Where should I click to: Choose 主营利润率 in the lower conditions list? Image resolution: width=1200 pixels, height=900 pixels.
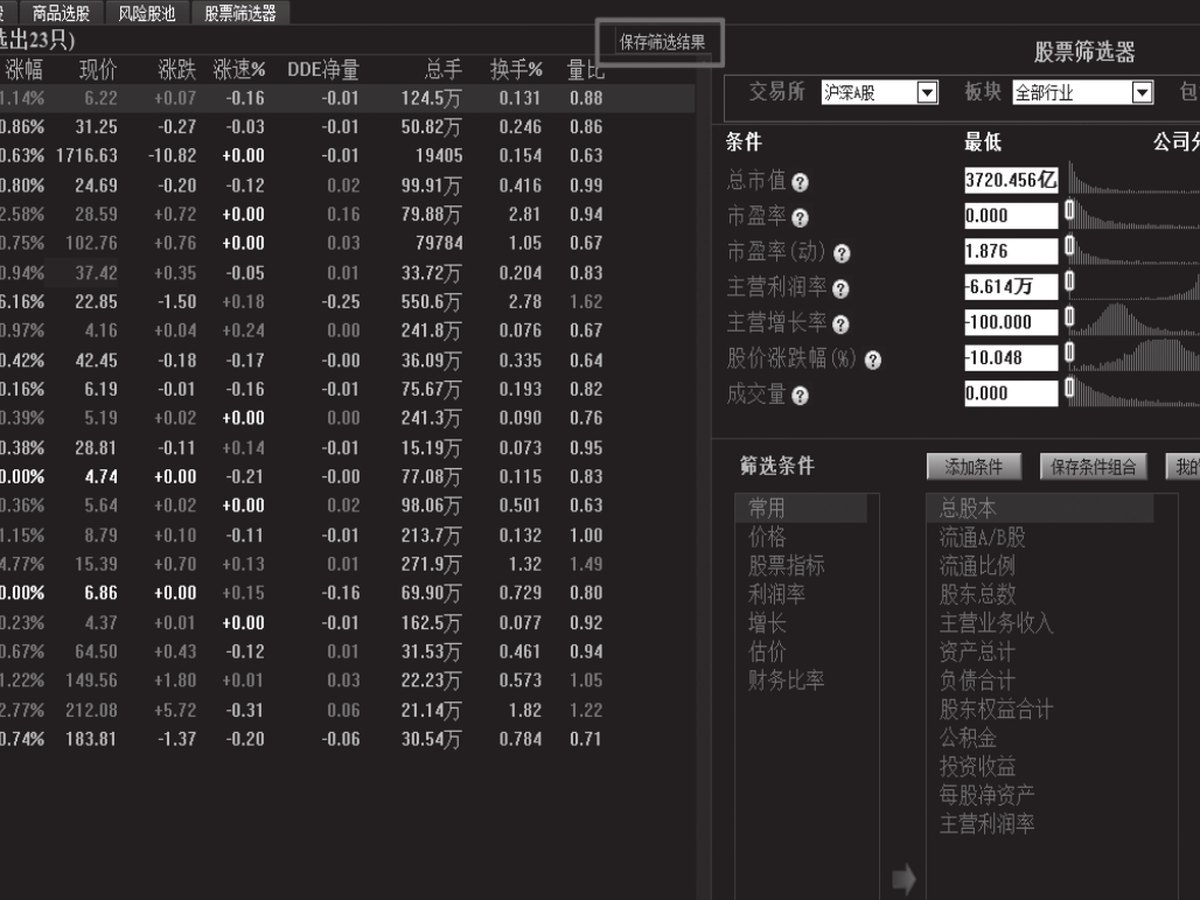point(988,824)
